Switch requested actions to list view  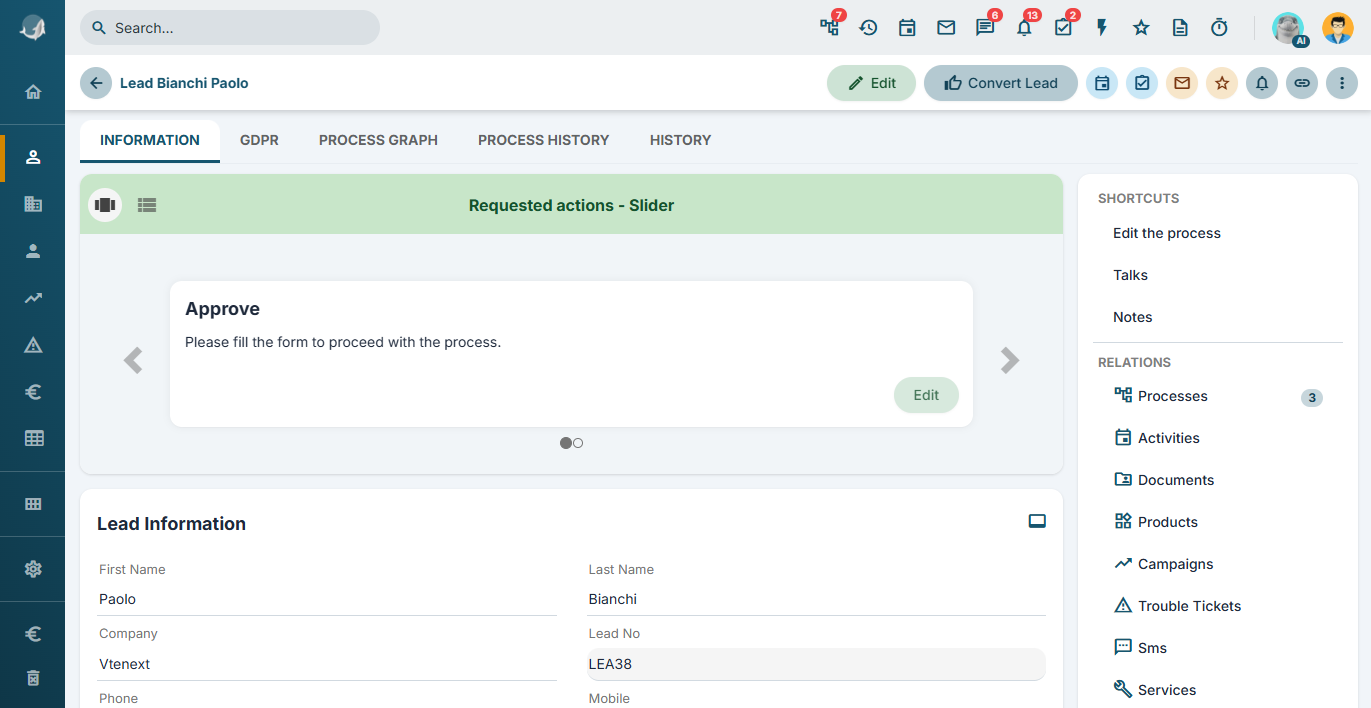pyautogui.click(x=147, y=205)
